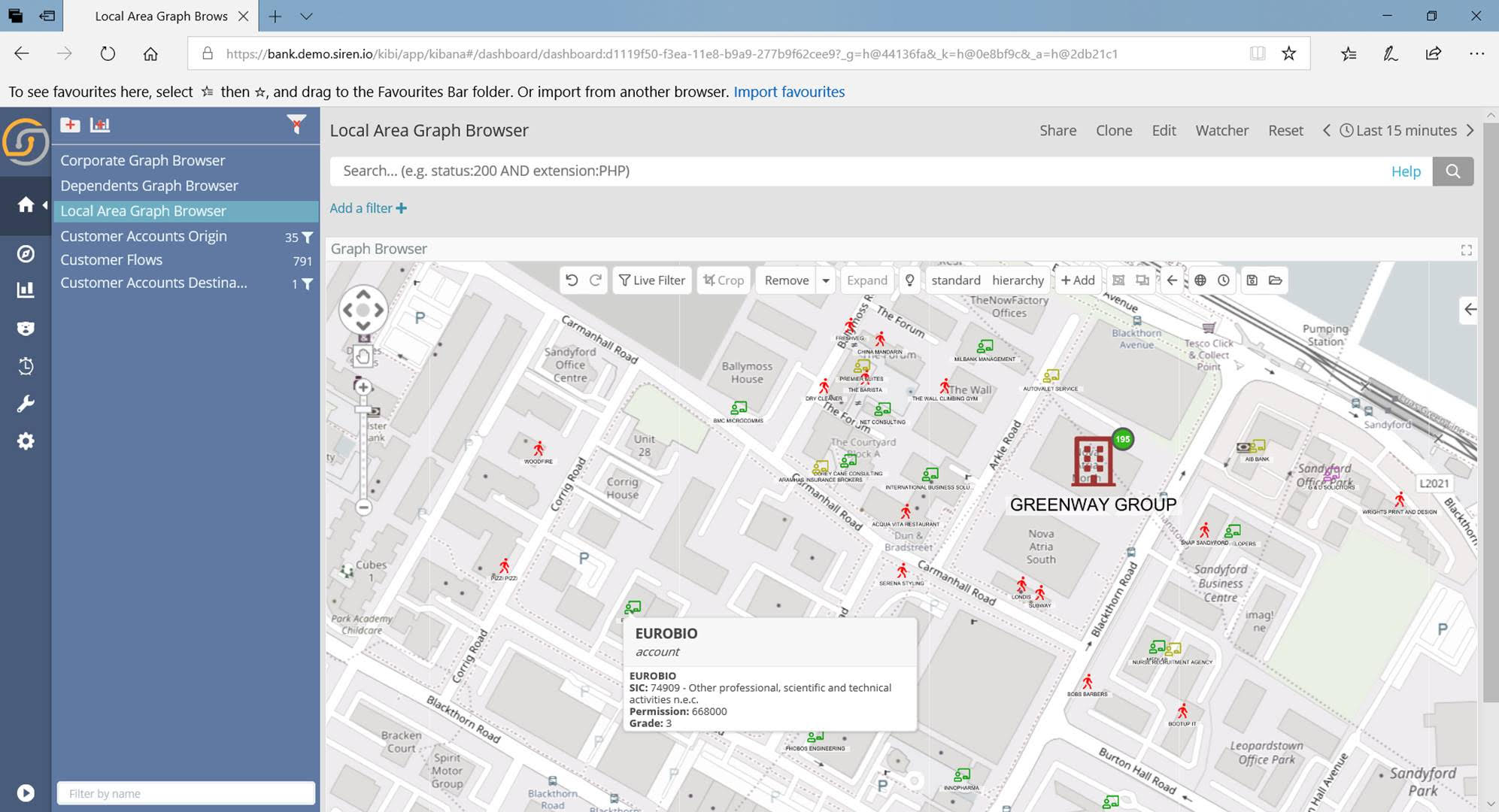The image size is (1499, 812).
Task: Open a saved graph via folder icon
Action: 1275,280
